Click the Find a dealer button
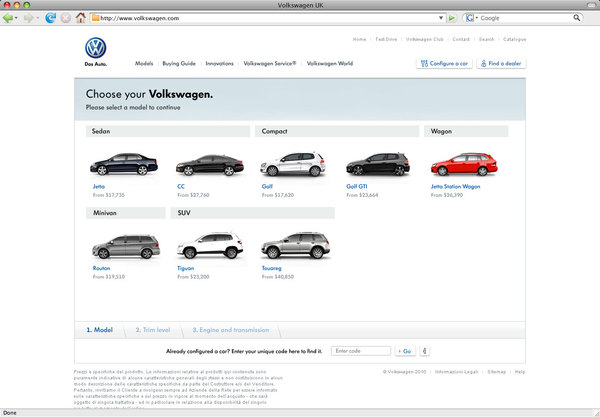Screen dimensions: 600x417 point(501,63)
